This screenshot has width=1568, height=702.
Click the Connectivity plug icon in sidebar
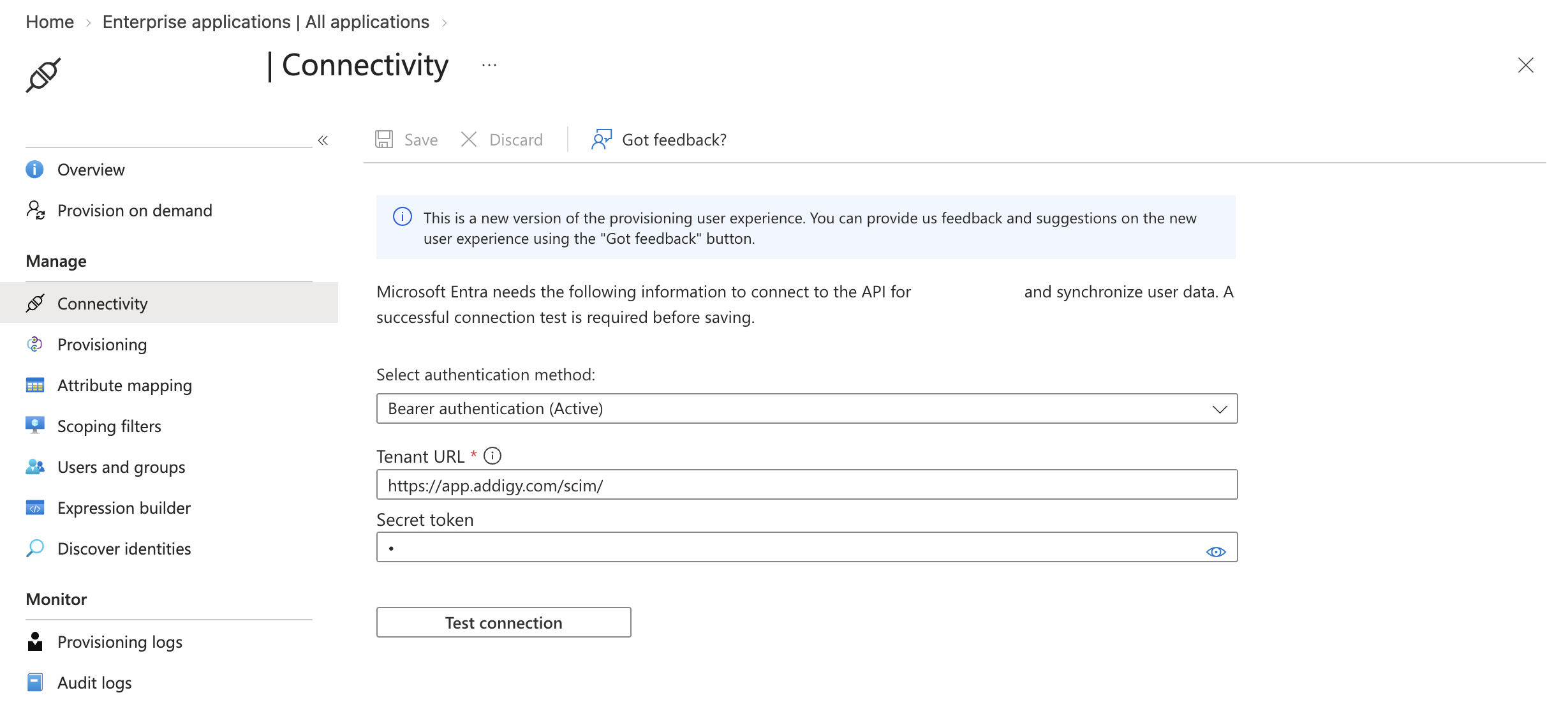(x=35, y=303)
